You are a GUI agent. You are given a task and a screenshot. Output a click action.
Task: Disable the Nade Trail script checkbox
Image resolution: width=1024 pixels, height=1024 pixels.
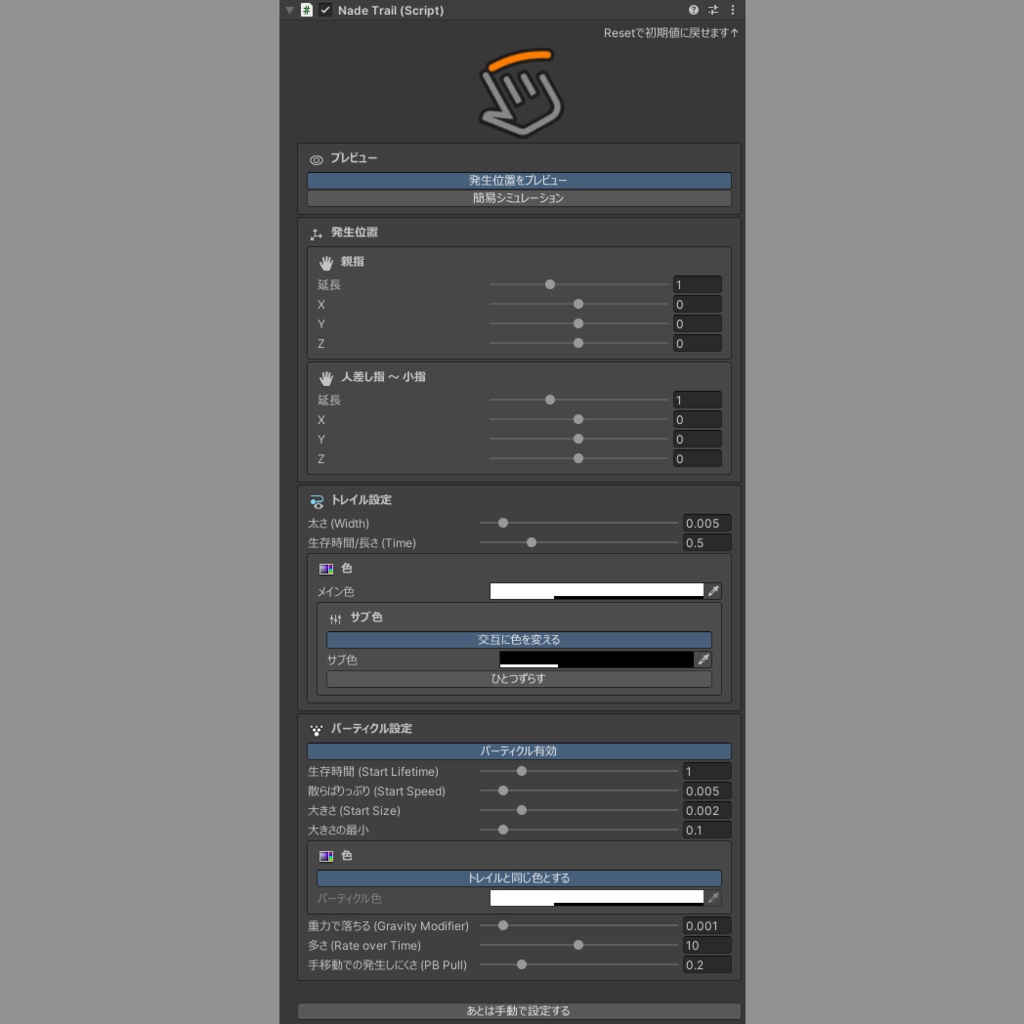tap(325, 10)
